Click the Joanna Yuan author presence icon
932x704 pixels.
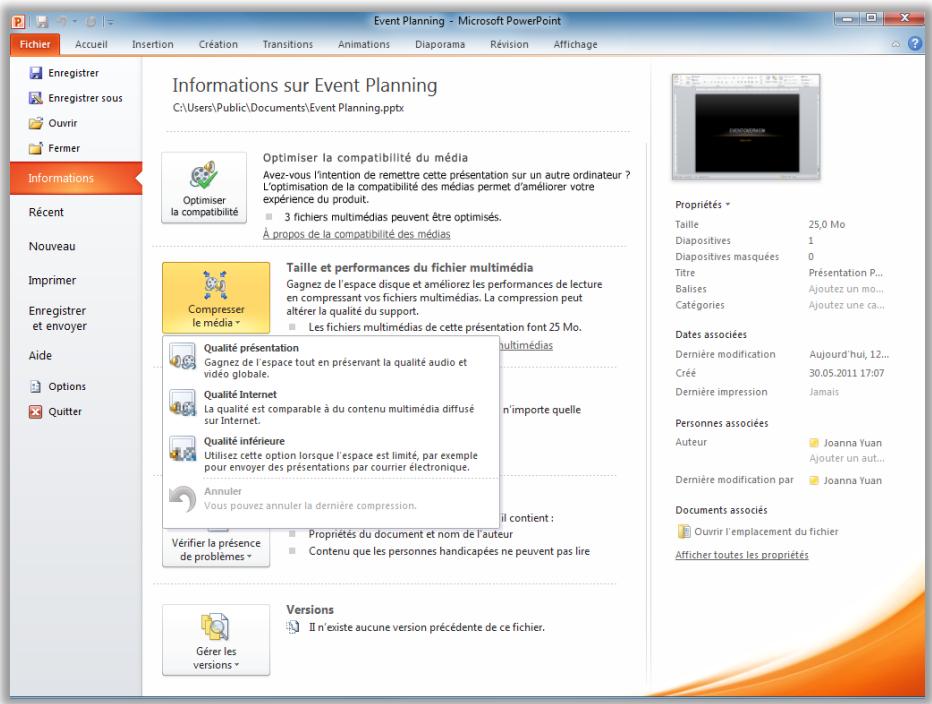(x=814, y=443)
